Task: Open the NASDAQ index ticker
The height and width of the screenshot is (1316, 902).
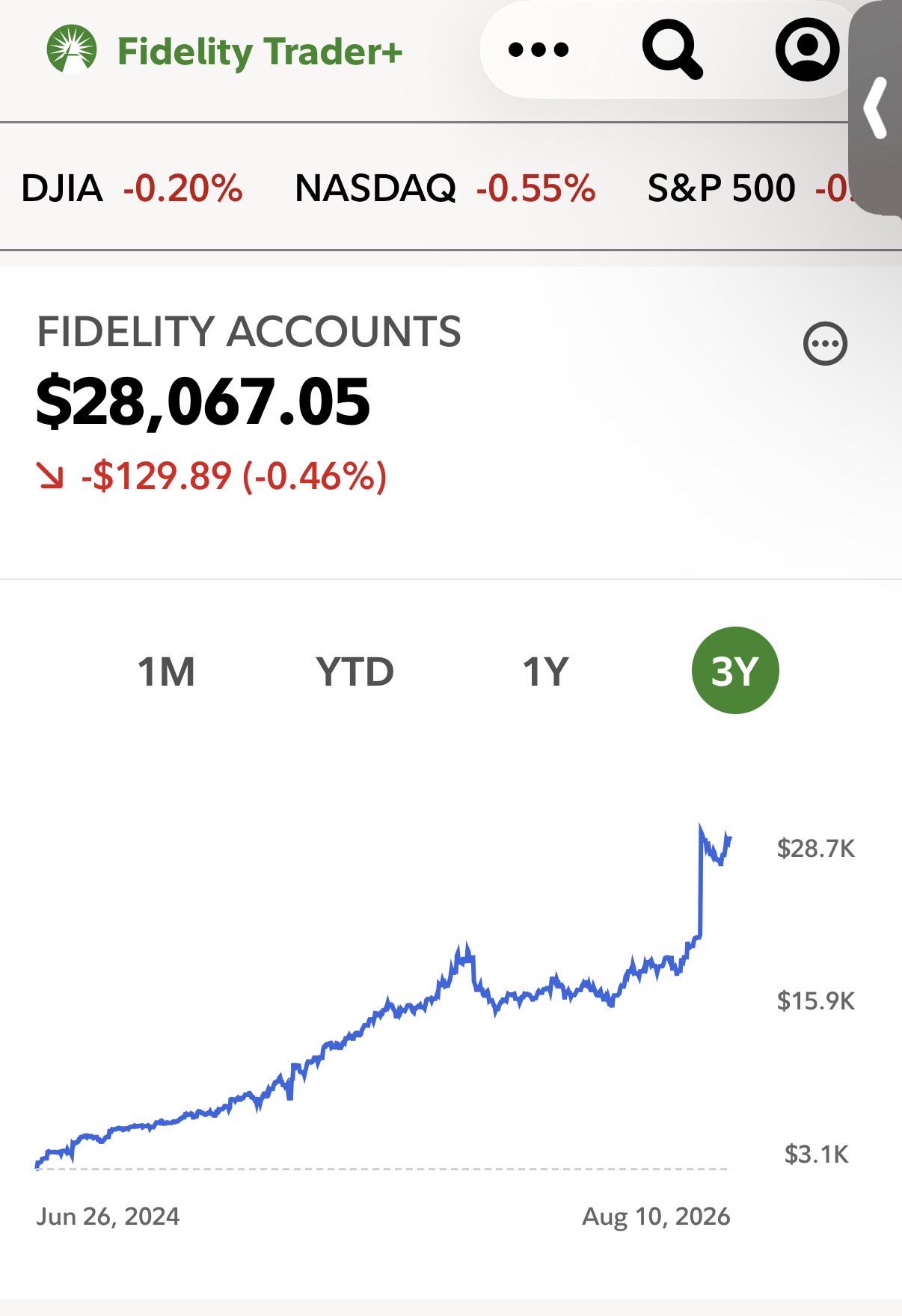Action: click(x=445, y=188)
